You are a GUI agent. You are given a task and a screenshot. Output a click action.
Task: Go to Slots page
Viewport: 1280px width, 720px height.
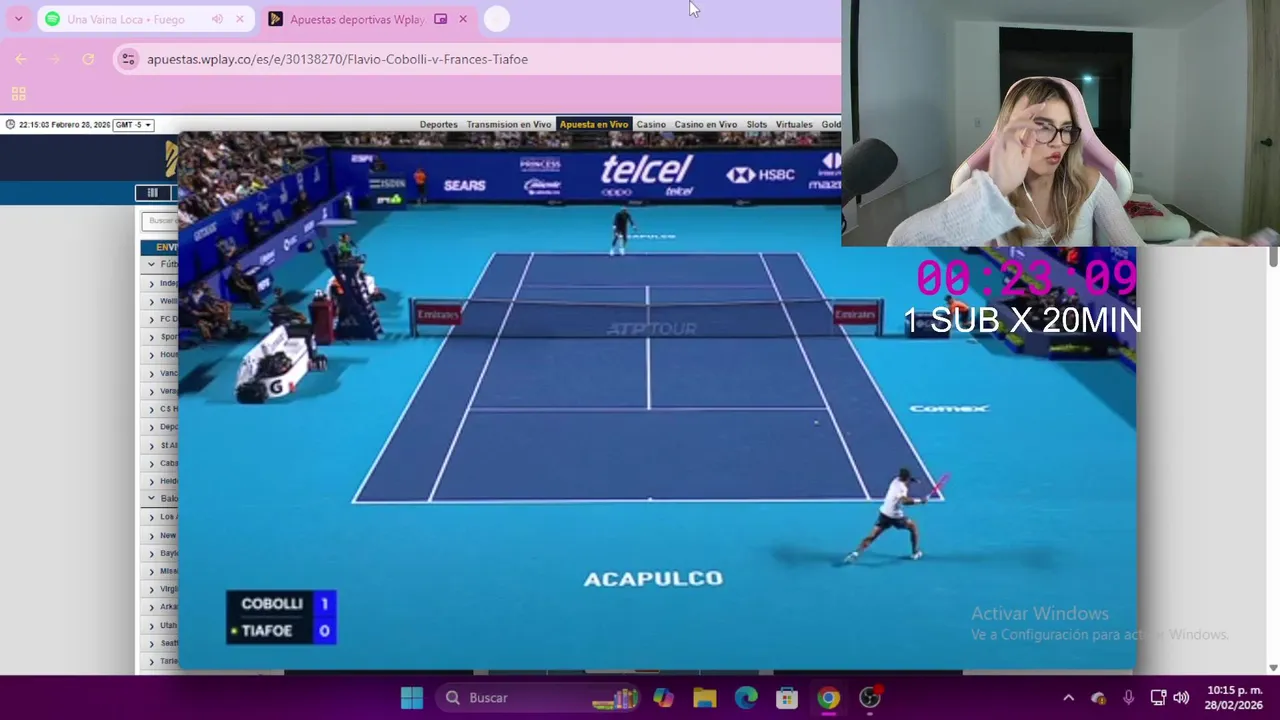click(x=757, y=125)
